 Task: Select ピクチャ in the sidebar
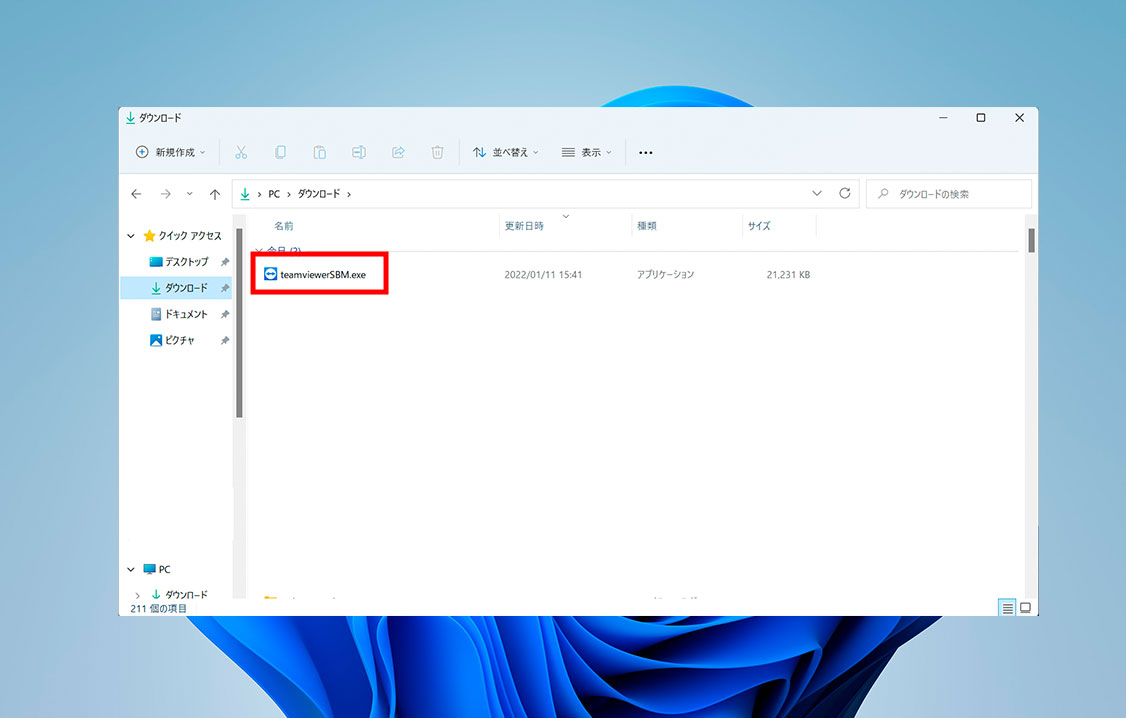(172, 340)
